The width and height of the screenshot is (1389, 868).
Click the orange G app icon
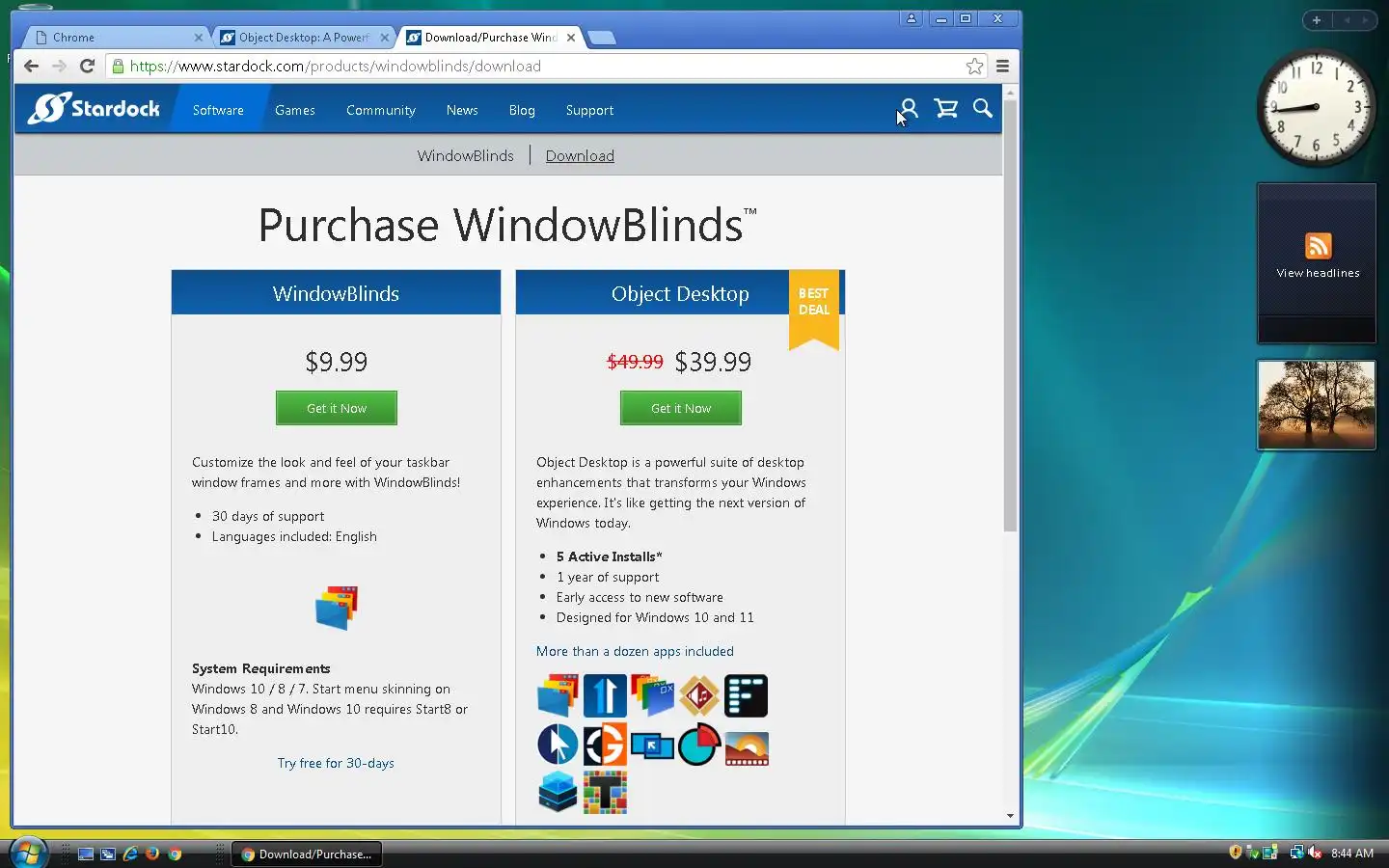605,745
